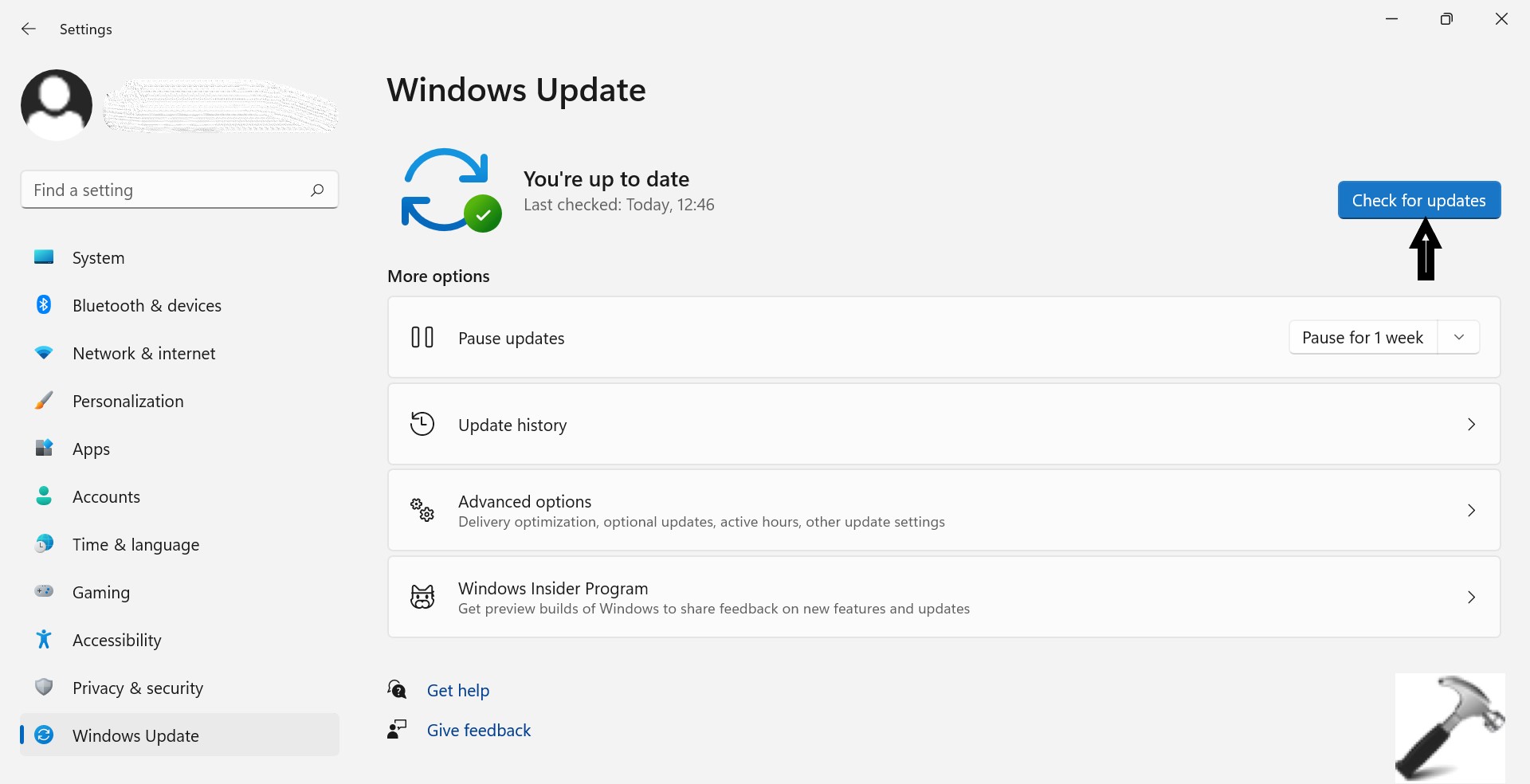Navigate to Accounts settings
Screen dimensions: 1530x784
pyautogui.click(x=179, y=496)
